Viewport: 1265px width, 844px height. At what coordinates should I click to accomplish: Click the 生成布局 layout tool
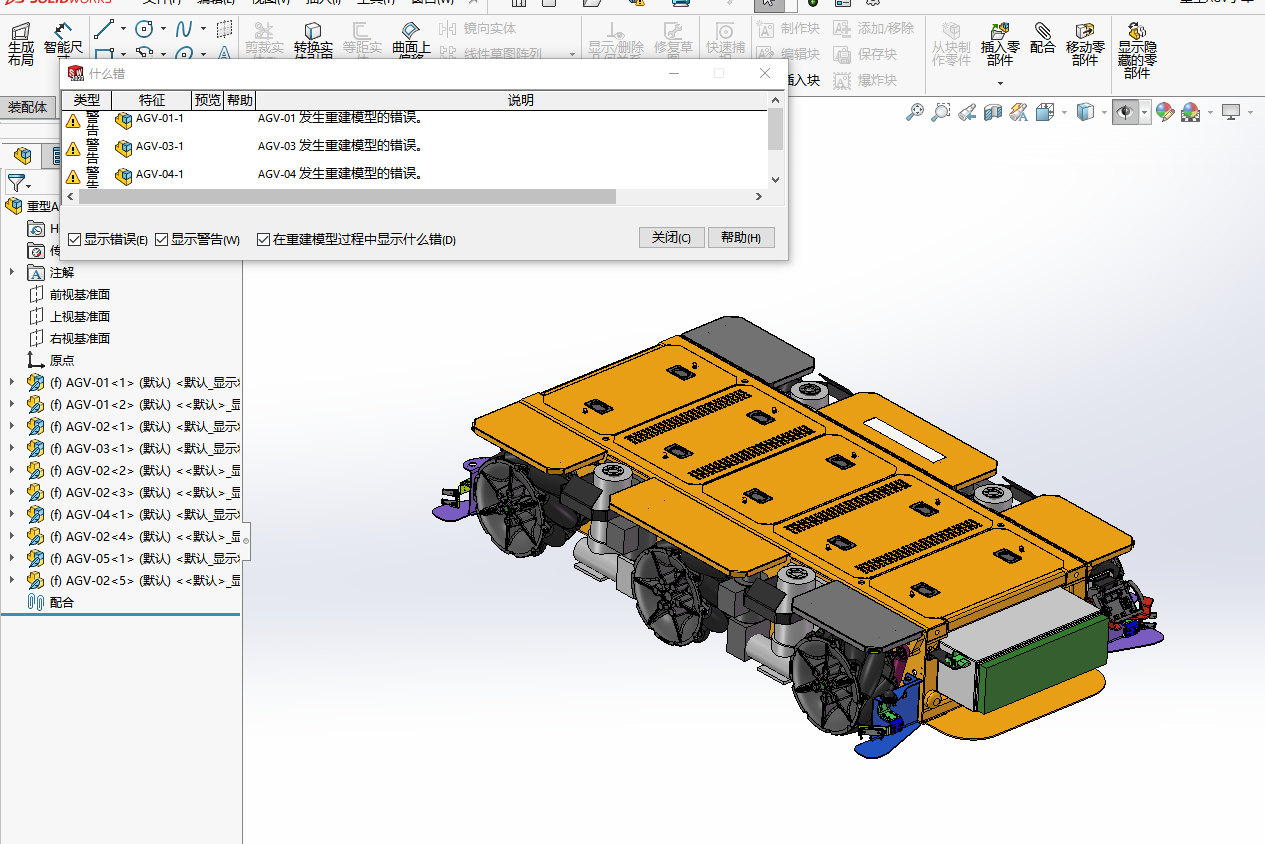(x=20, y=44)
